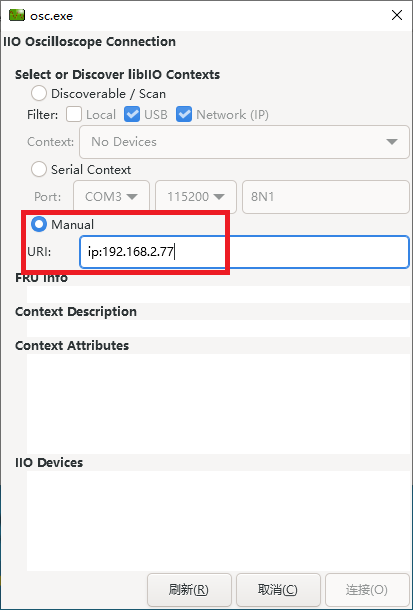Click the dropdown arrow of Context combo box
This screenshot has width=413, height=610.
click(392, 142)
